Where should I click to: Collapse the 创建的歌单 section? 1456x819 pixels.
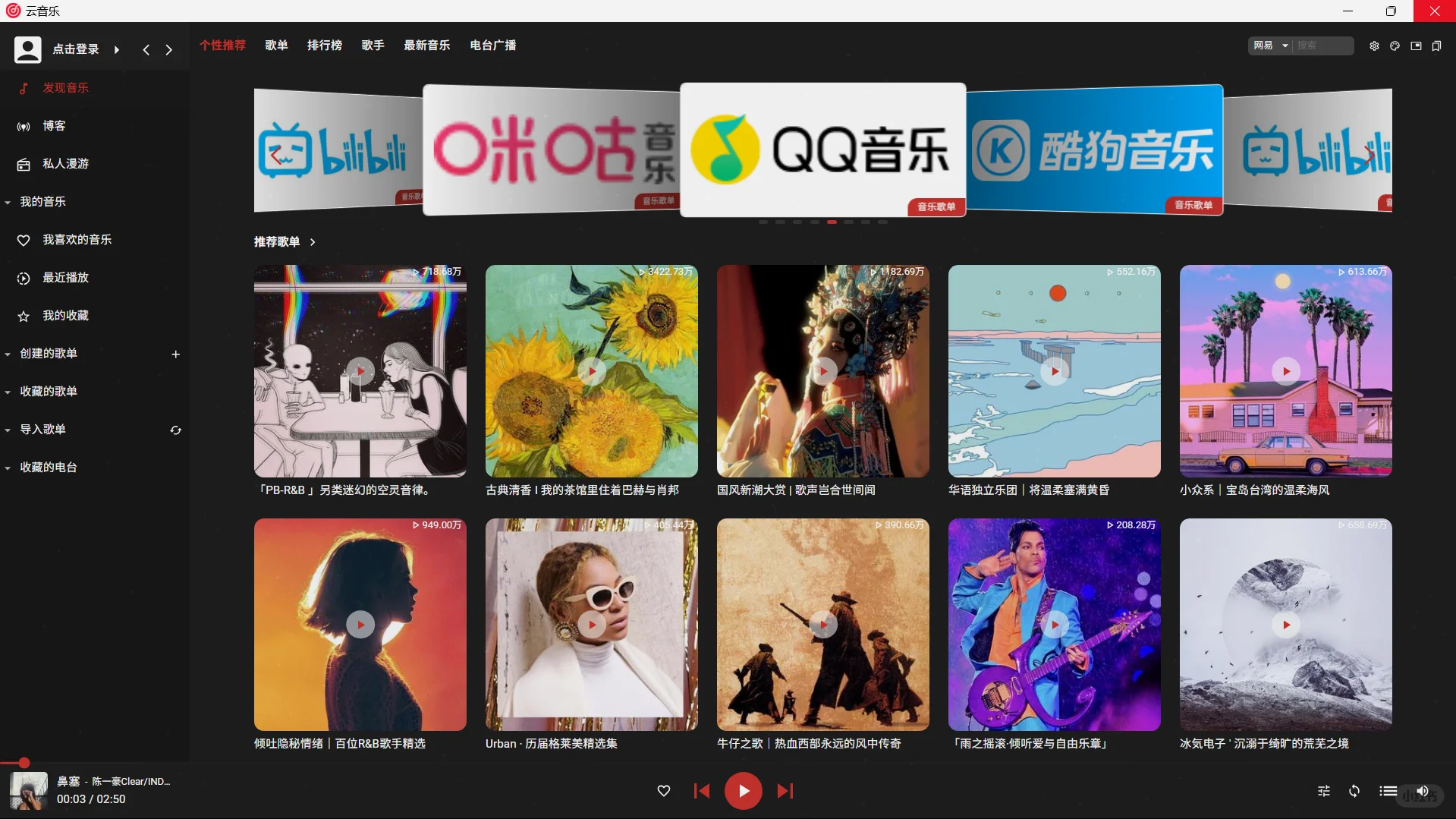8,354
